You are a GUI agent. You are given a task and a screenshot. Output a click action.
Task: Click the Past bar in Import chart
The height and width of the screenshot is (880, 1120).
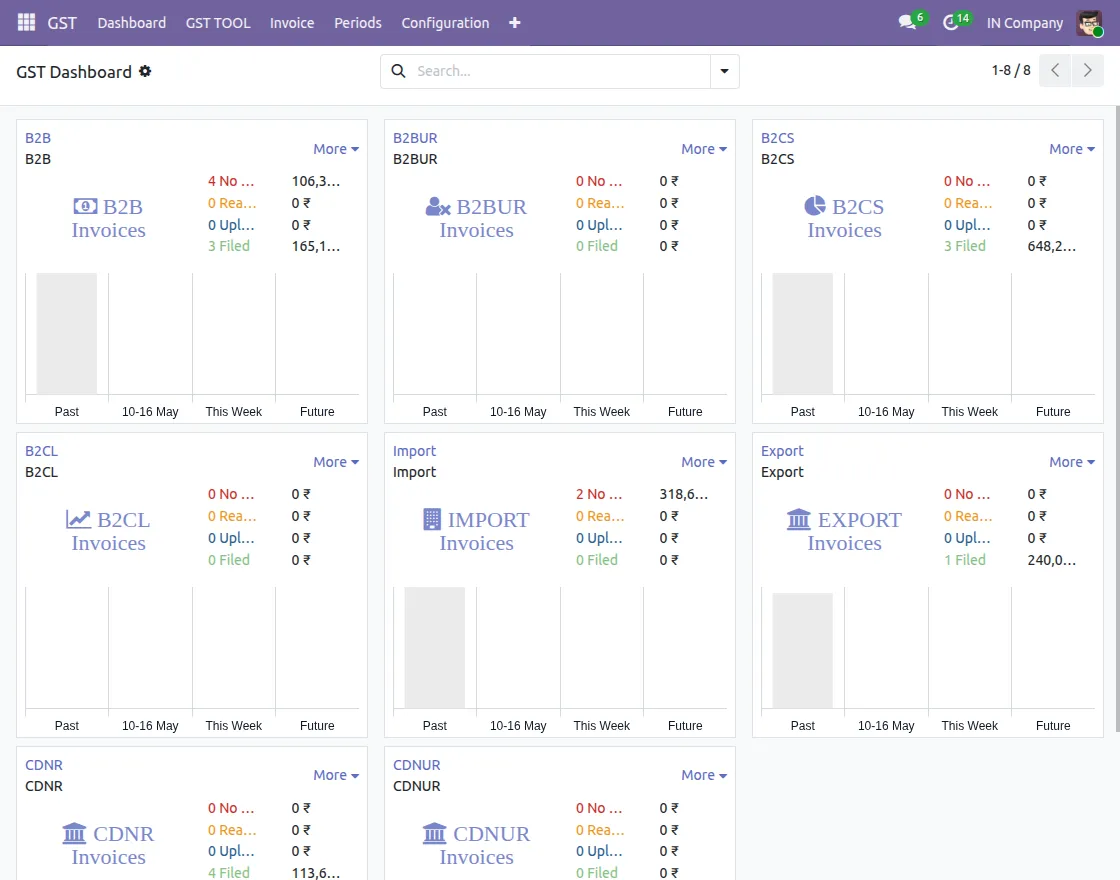[434, 647]
